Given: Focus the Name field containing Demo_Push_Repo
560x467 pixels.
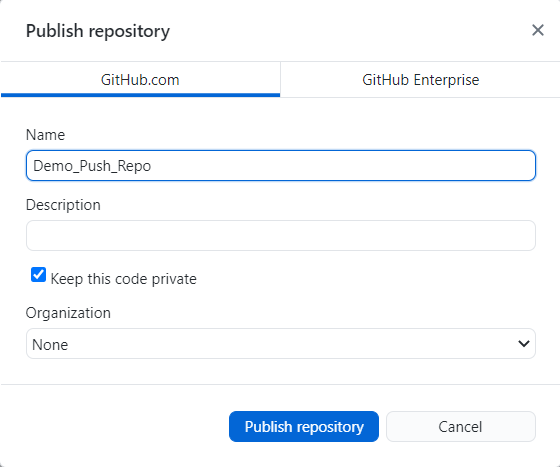Looking at the screenshot, I should coord(281,166).
